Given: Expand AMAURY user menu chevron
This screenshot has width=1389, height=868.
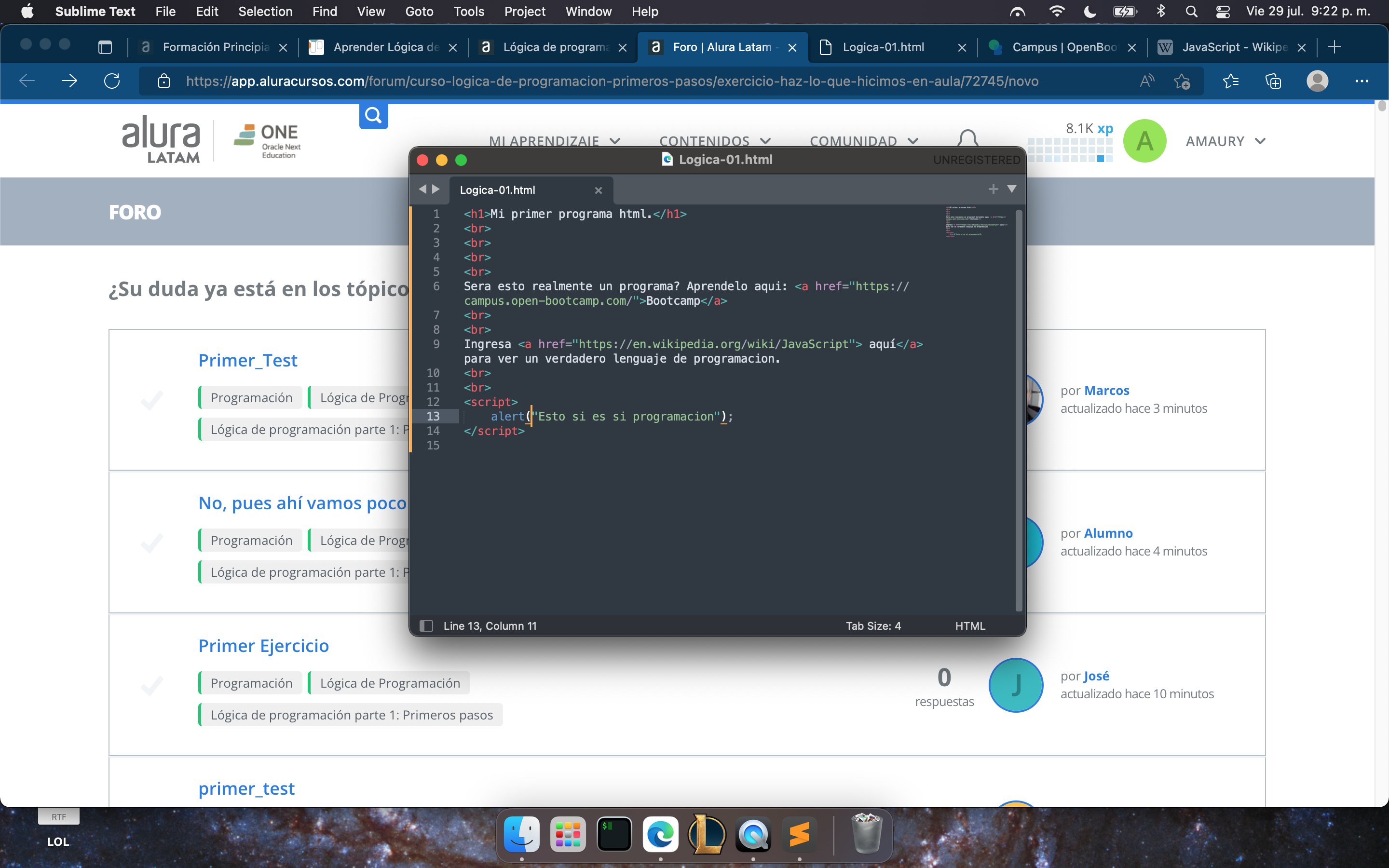Looking at the screenshot, I should click(x=1260, y=141).
